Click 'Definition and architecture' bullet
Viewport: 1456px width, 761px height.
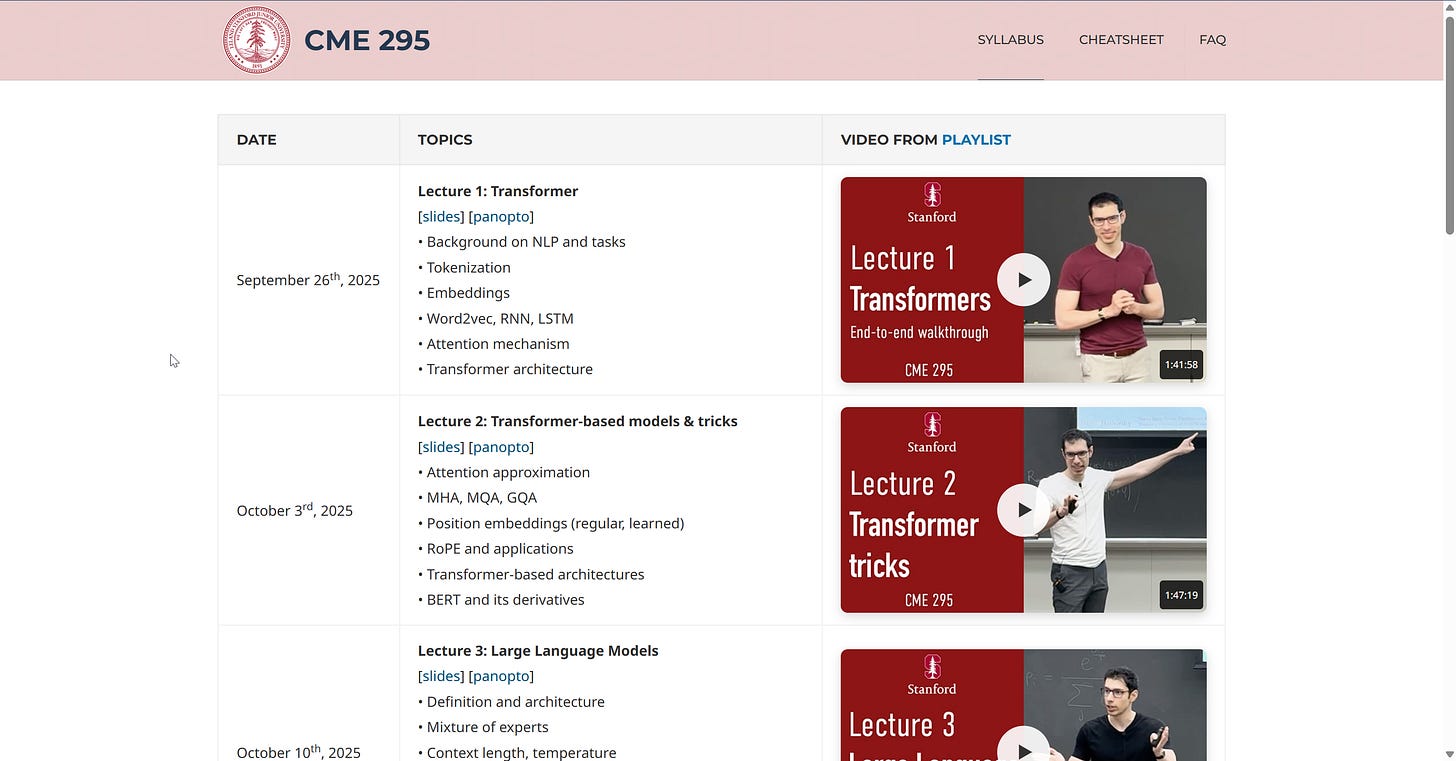[511, 702]
